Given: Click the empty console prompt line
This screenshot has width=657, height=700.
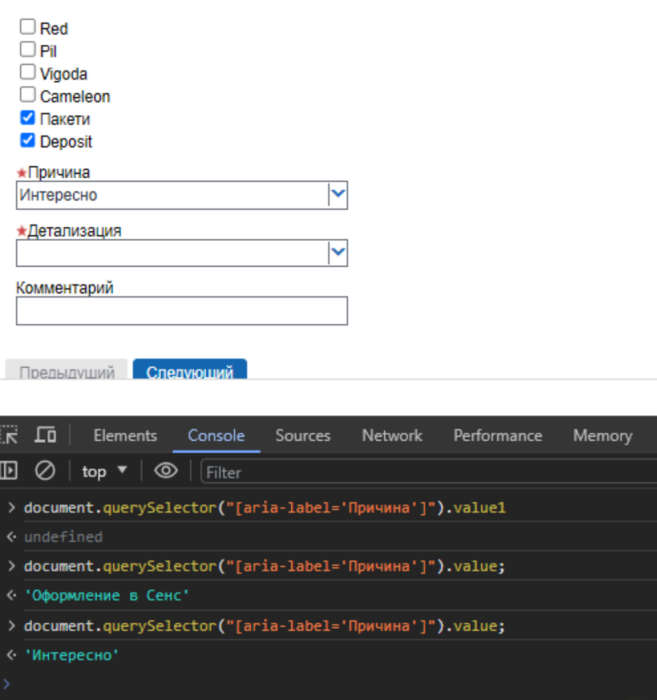Looking at the screenshot, I should click(x=328, y=683).
